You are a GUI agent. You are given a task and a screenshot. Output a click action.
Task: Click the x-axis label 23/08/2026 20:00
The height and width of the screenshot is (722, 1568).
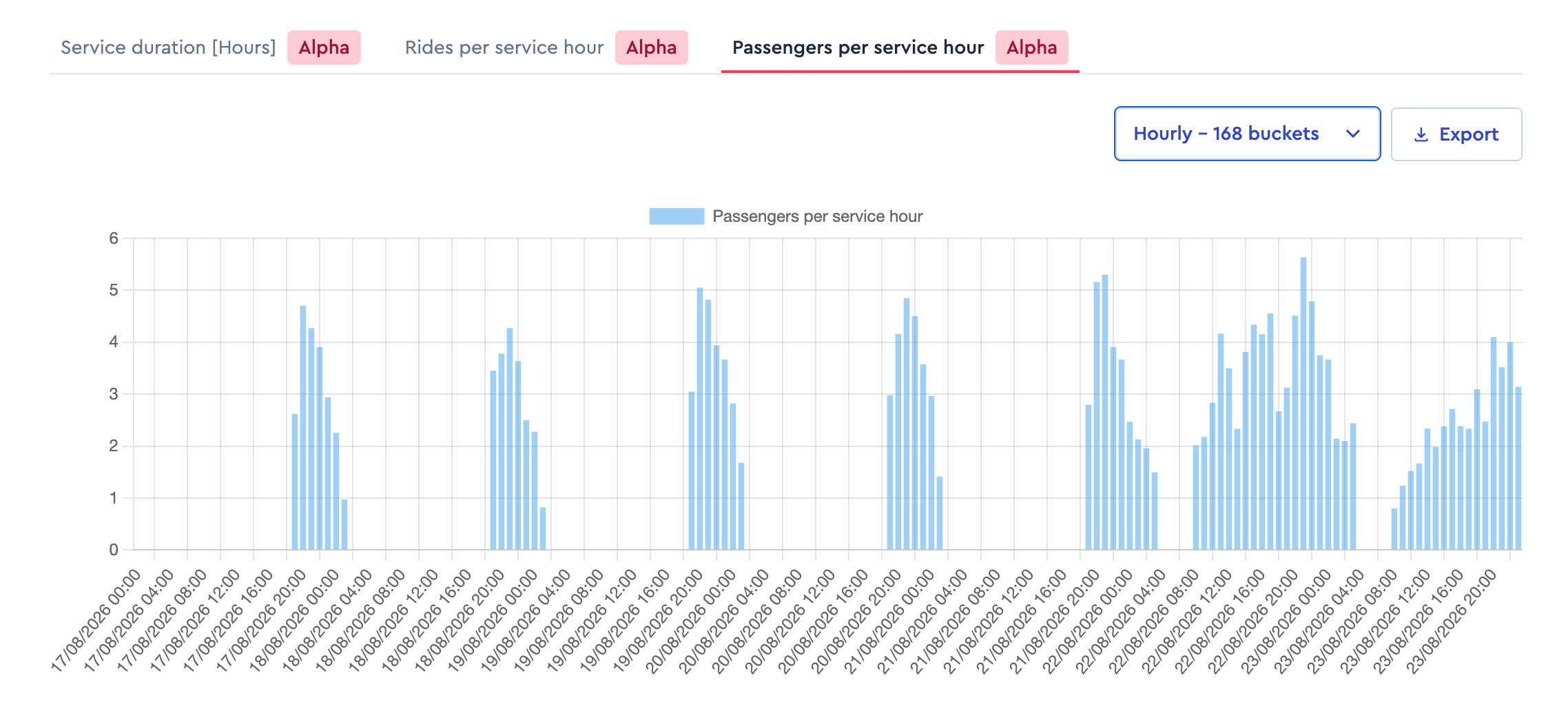[1452, 620]
